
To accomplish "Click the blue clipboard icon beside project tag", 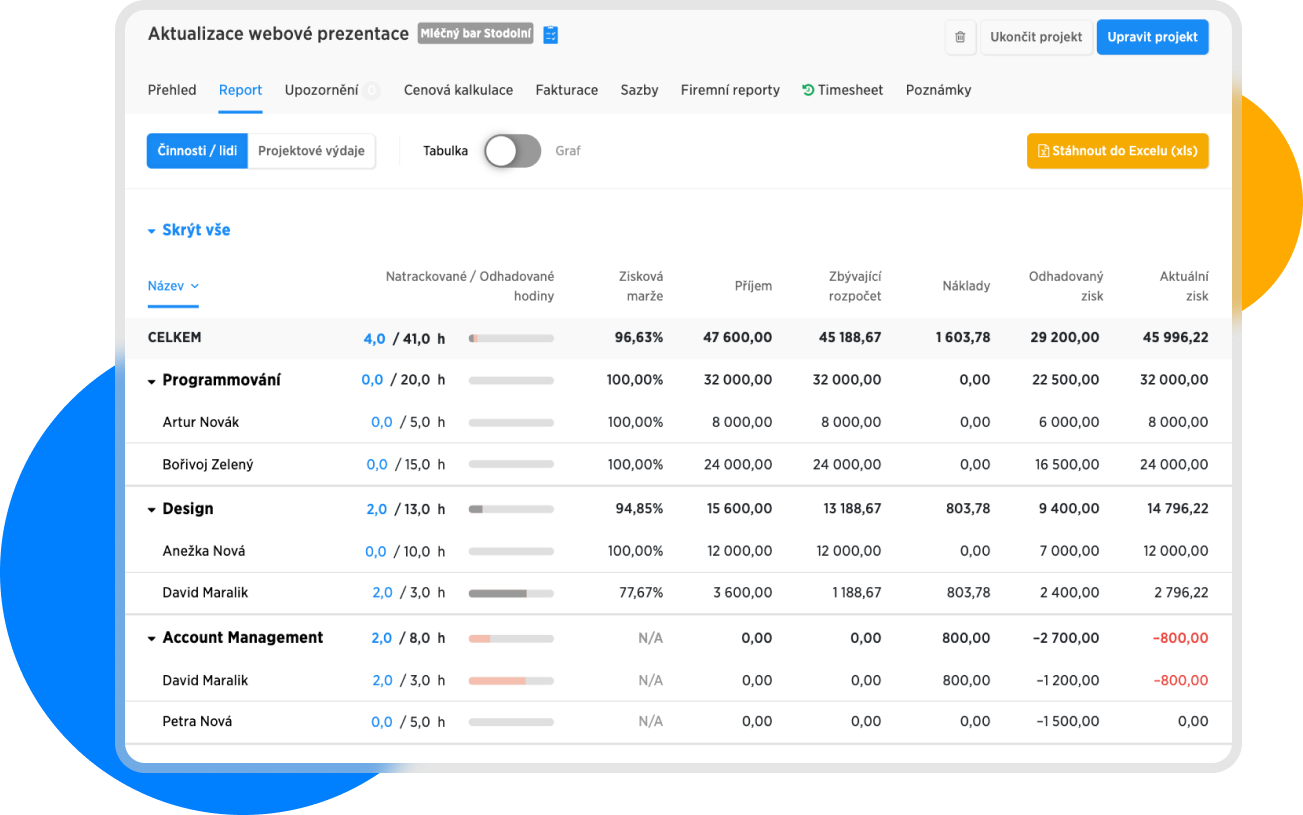I will pyautogui.click(x=551, y=35).
